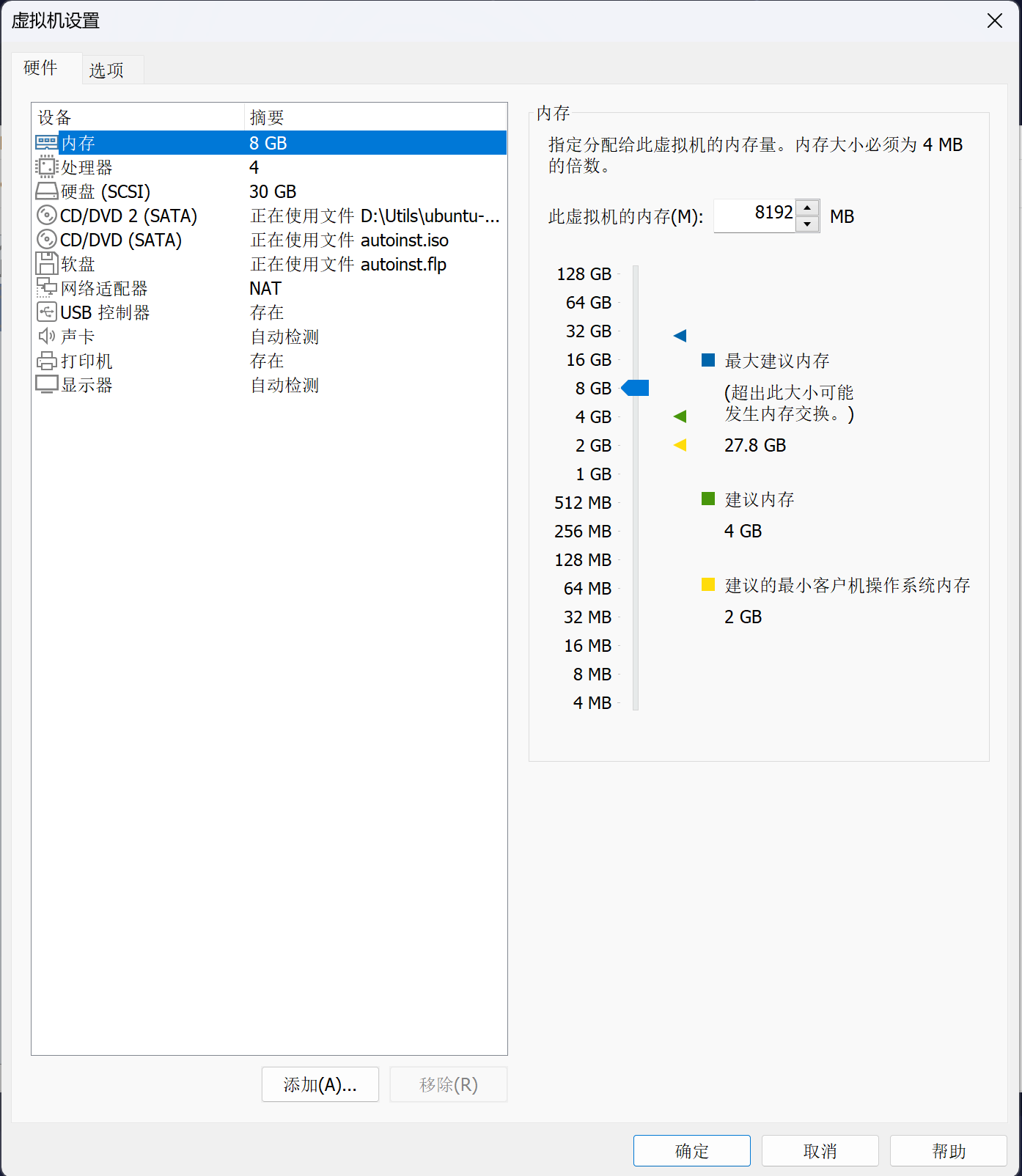Screen dimensions: 1022x1176
Task: Confirm with the OK (确定) button
Action: [x=692, y=1151]
